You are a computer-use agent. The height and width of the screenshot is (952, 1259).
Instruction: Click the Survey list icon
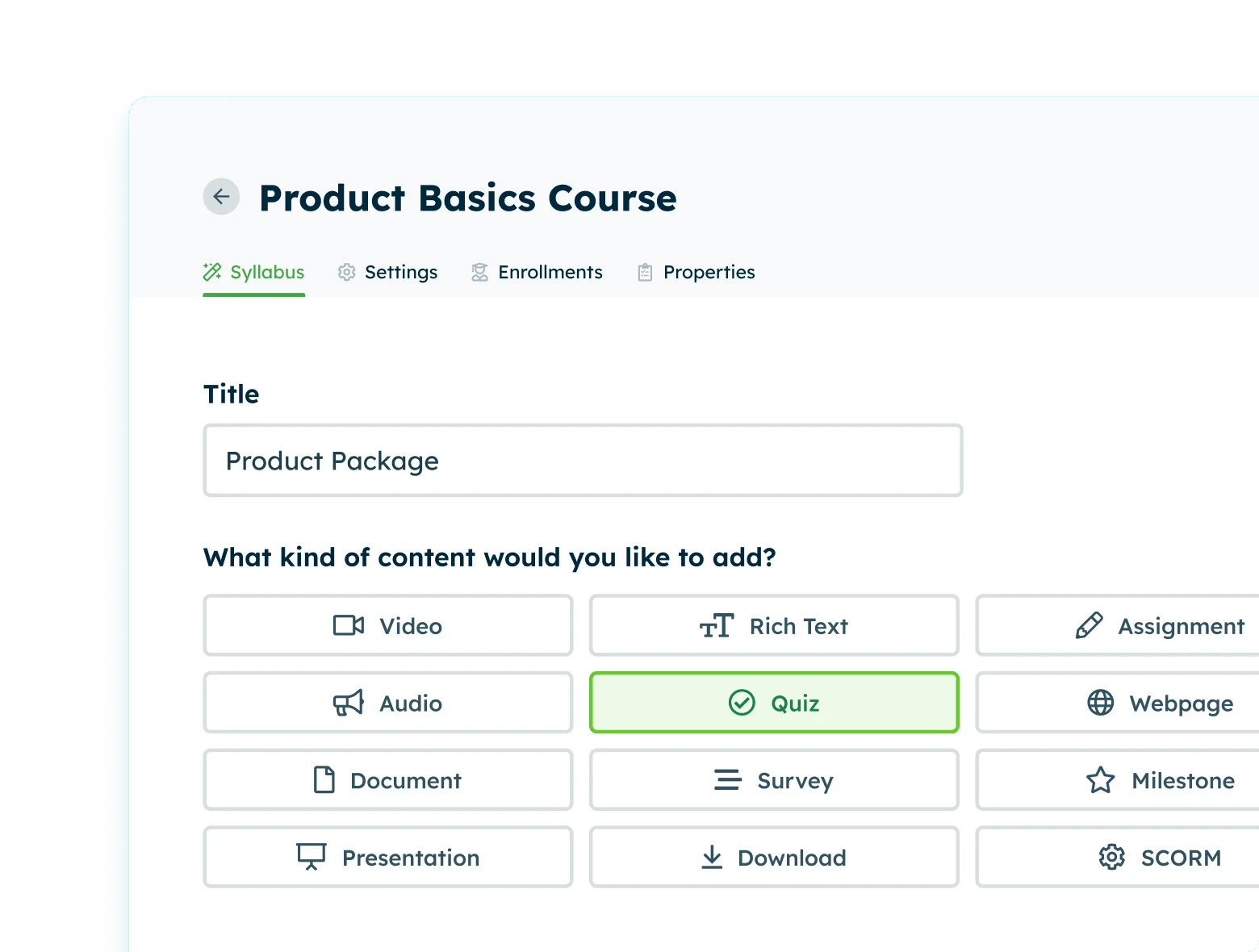tap(728, 780)
